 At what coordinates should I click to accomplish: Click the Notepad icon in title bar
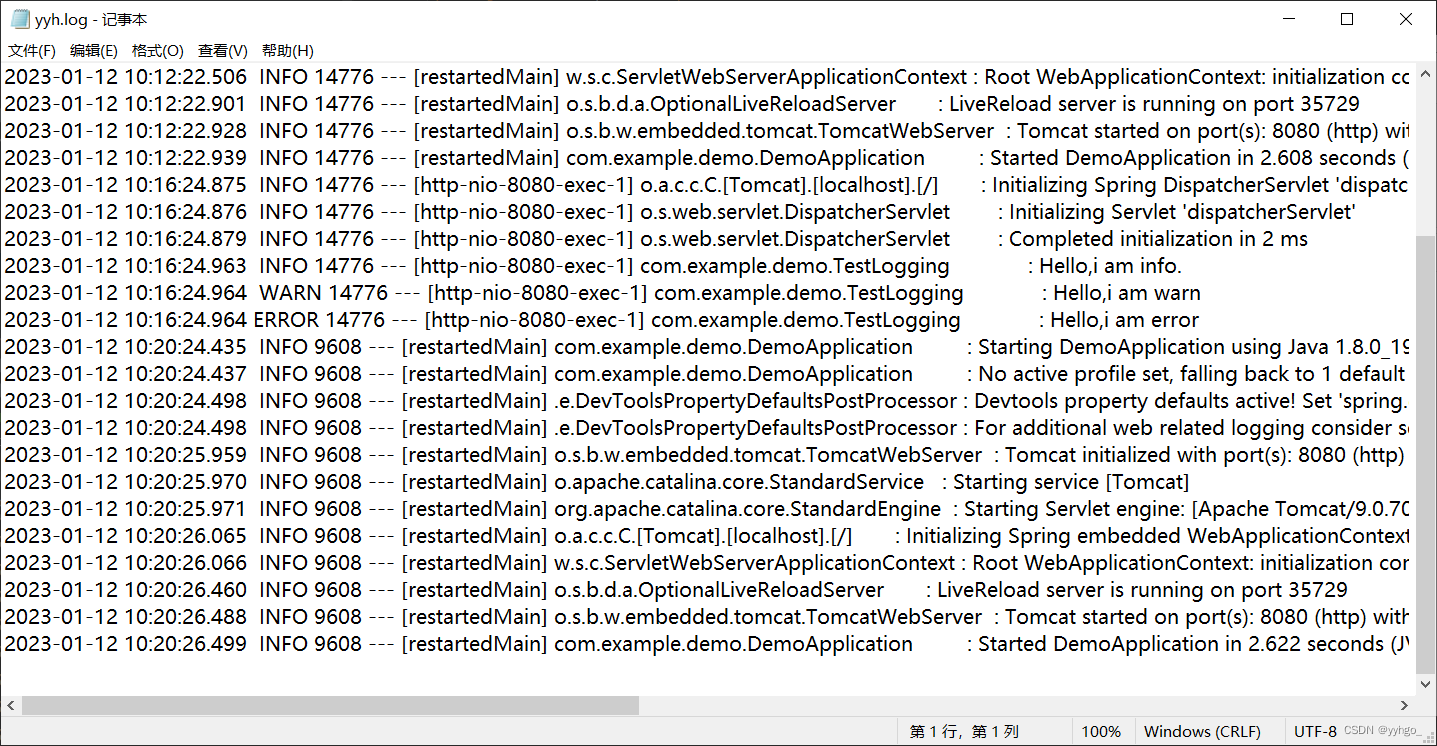point(20,19)
